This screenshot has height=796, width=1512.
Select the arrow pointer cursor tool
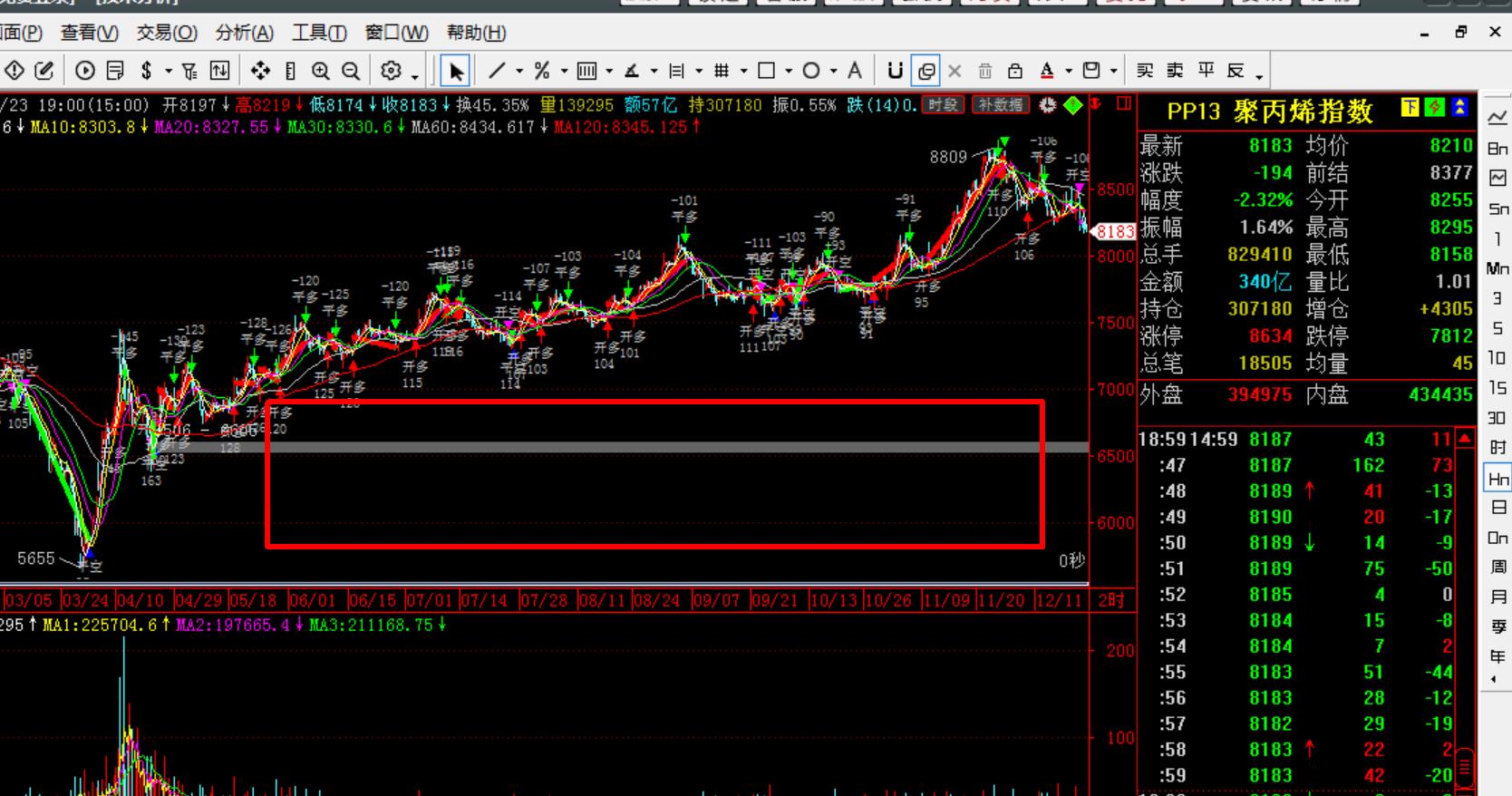pos(455,71)
